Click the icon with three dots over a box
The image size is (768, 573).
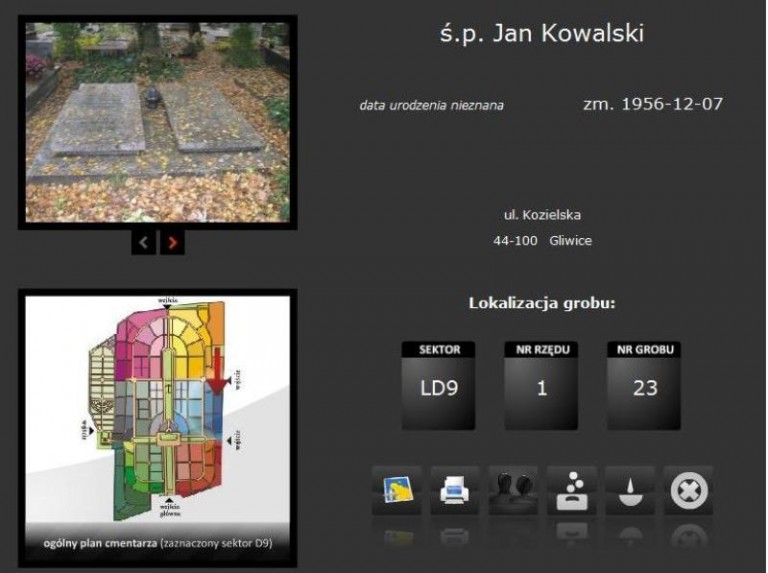(571, 490)
